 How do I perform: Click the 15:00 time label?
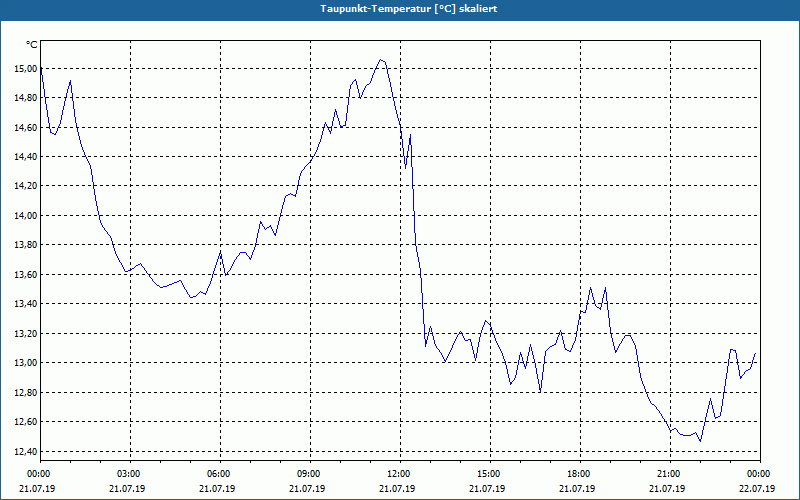click(489, 474)
